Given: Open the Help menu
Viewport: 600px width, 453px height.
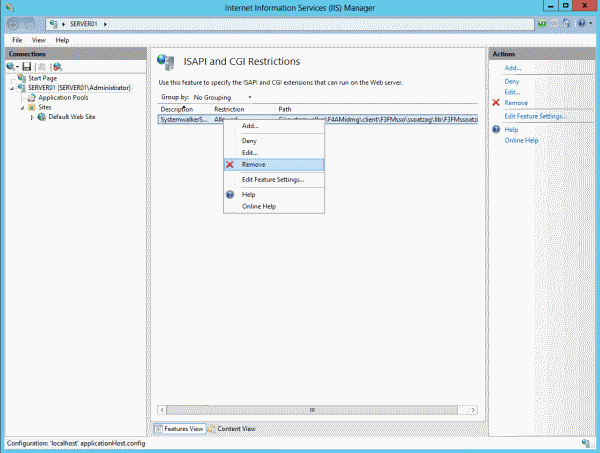Looking at the screenshot, I should pyautogui.click(x=62, y=40).
